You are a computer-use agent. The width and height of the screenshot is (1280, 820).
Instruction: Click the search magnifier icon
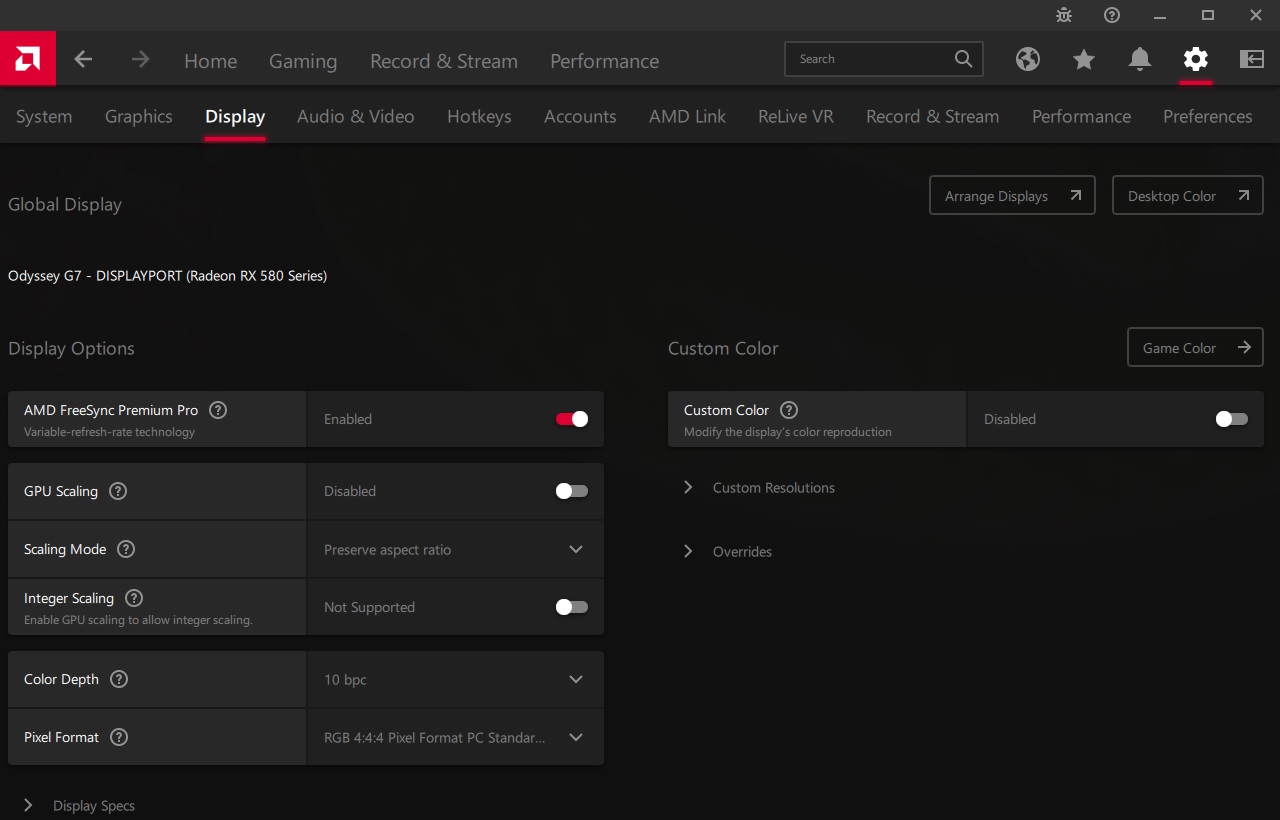[963, 59]
